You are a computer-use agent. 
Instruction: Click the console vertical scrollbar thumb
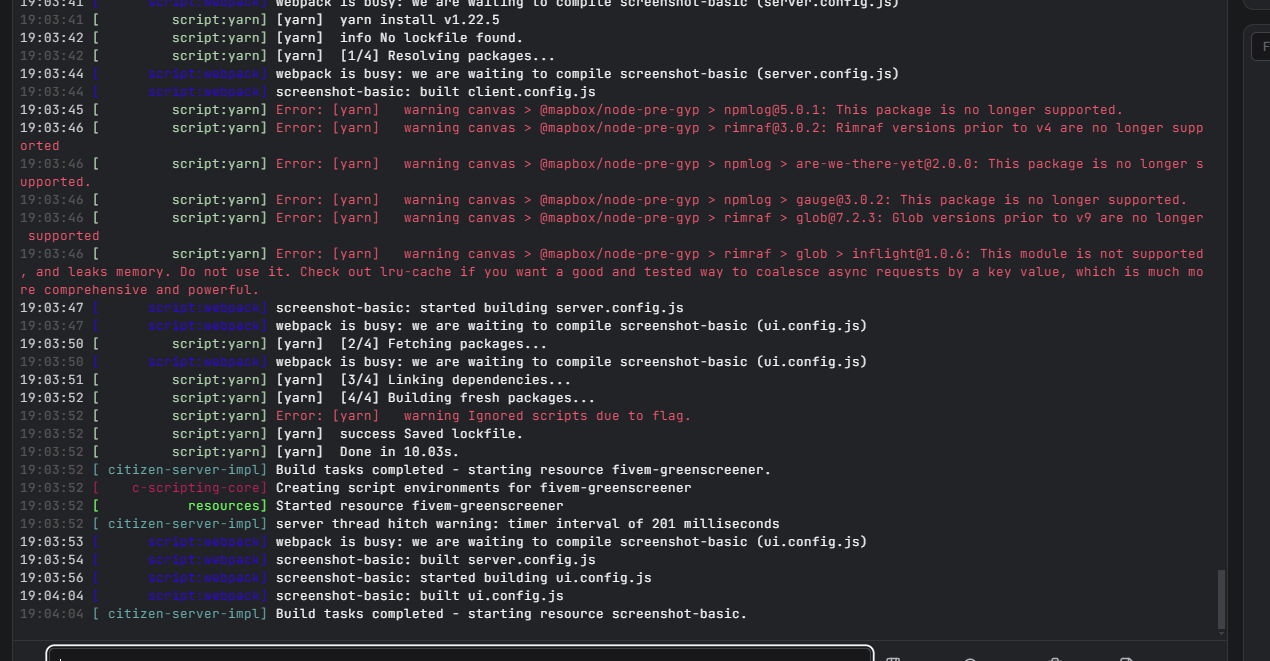[1221, 599]
